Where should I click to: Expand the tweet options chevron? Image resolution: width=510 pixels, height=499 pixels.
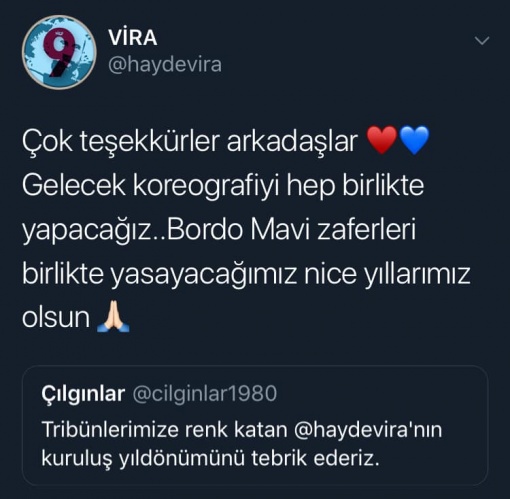coord(482,41)
